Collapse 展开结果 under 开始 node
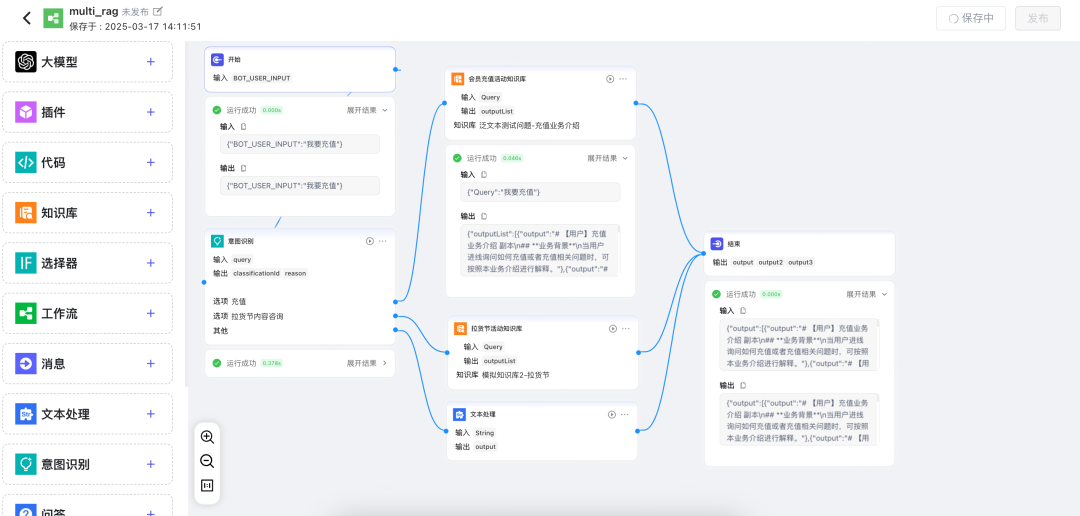The height and width of the screenshot is (516, 1080). coord(367,110)
